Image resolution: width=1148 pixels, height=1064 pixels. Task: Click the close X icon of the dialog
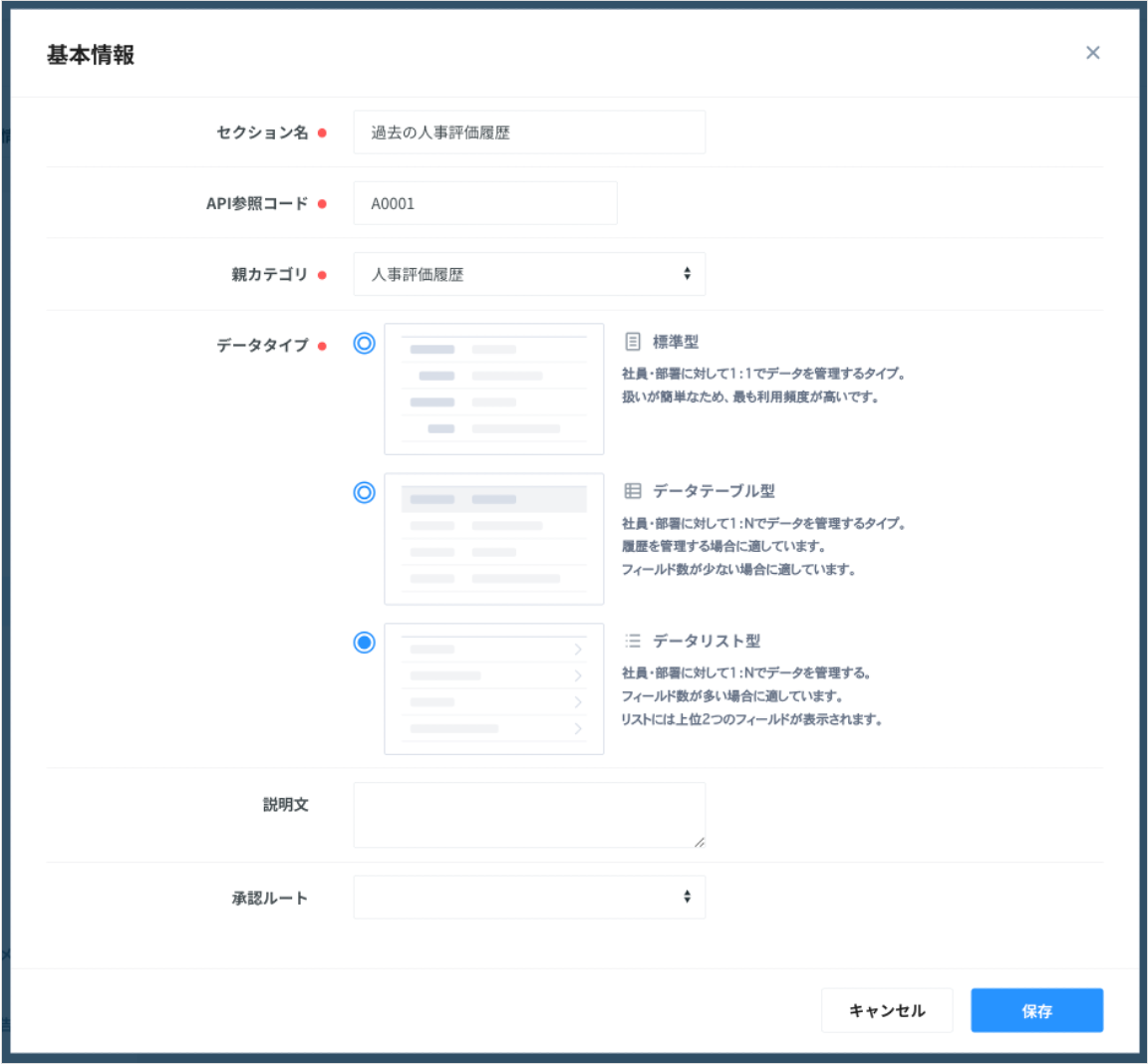1093,53
